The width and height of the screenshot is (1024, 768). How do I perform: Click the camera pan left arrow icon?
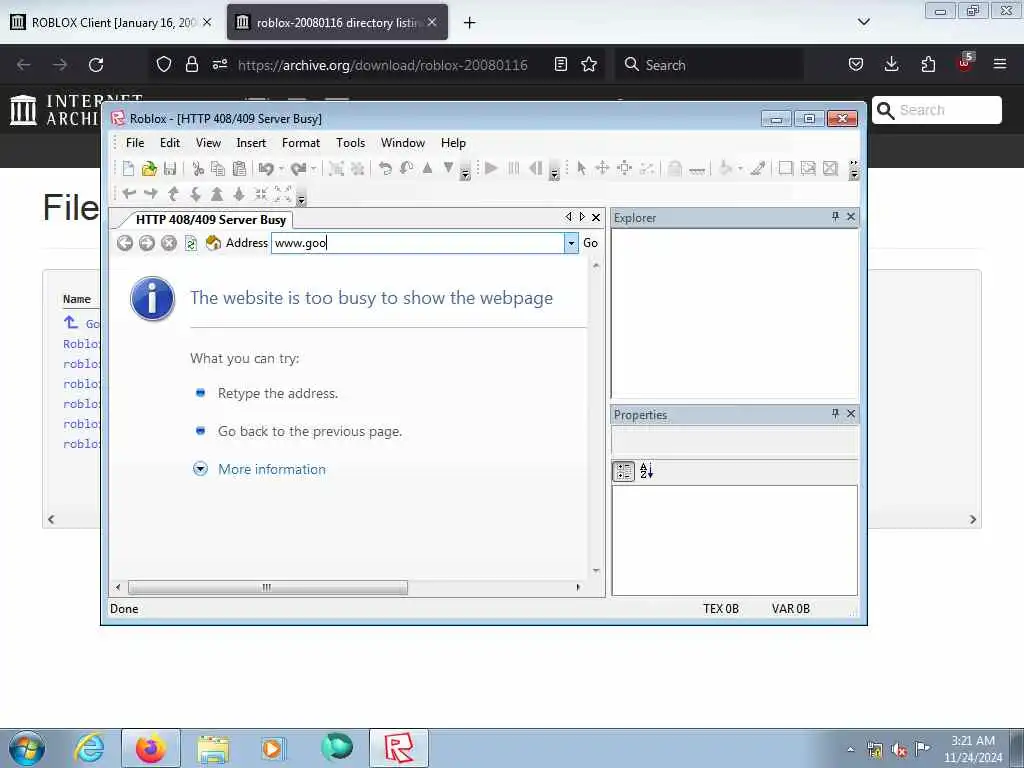[x=129, y=193]
